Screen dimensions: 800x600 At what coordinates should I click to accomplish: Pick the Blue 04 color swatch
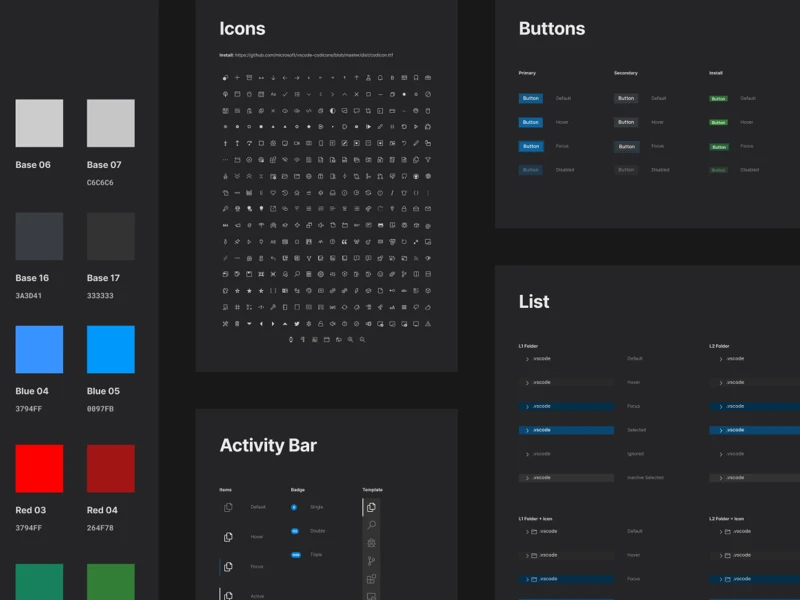click(39, 349)
